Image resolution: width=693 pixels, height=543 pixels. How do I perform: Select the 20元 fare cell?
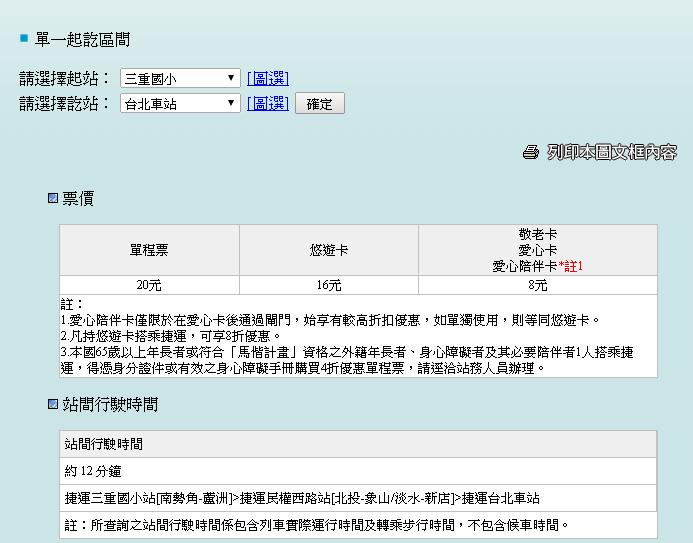click(149, 285)
